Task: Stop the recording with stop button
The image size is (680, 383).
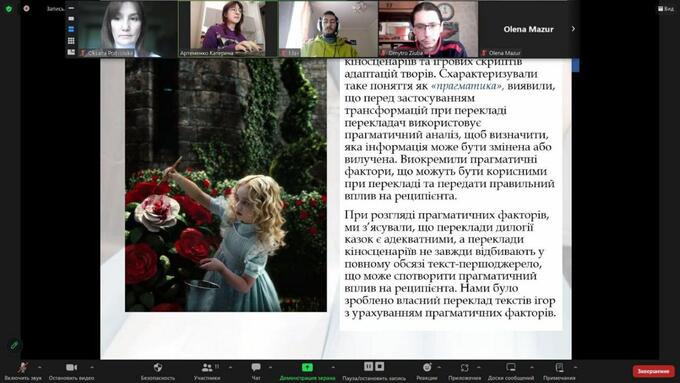Action: 379,367
